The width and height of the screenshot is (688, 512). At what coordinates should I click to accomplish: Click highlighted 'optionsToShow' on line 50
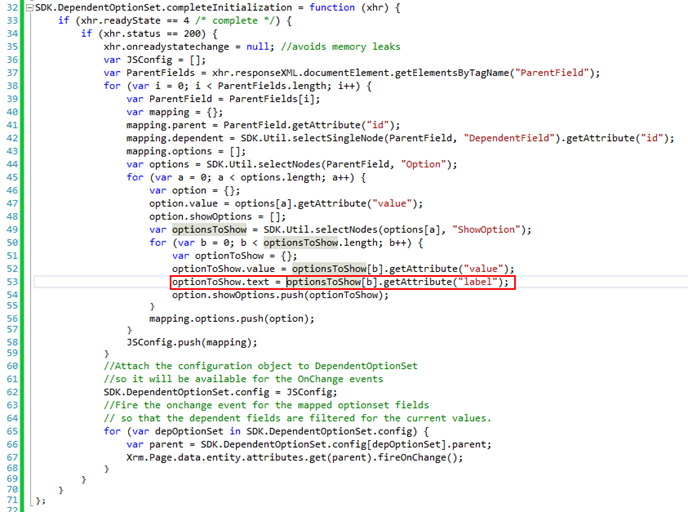(x=301, y=243)
